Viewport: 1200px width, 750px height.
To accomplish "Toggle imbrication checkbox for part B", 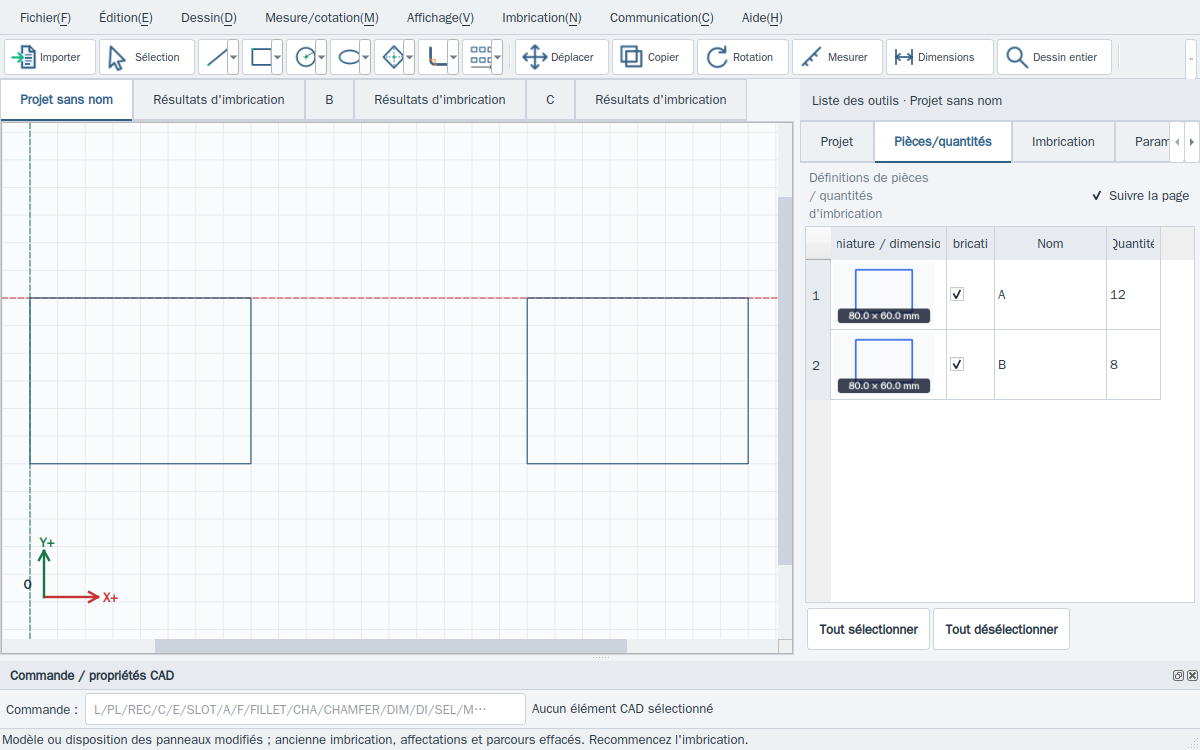I will [957, 364].
